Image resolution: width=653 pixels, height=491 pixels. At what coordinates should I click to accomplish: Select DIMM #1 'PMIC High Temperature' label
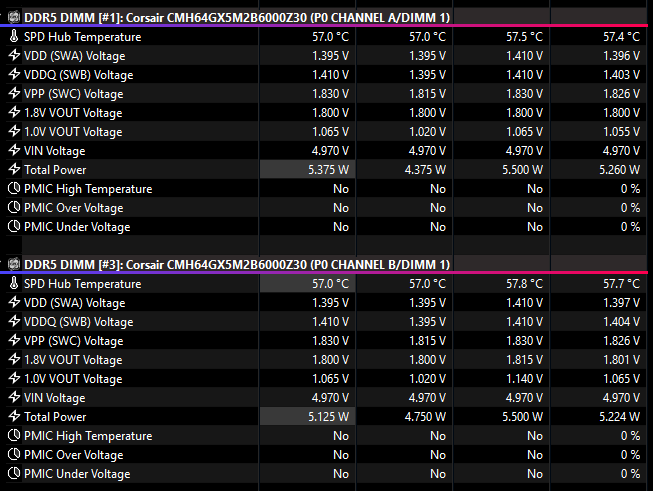tap(88, 189)
